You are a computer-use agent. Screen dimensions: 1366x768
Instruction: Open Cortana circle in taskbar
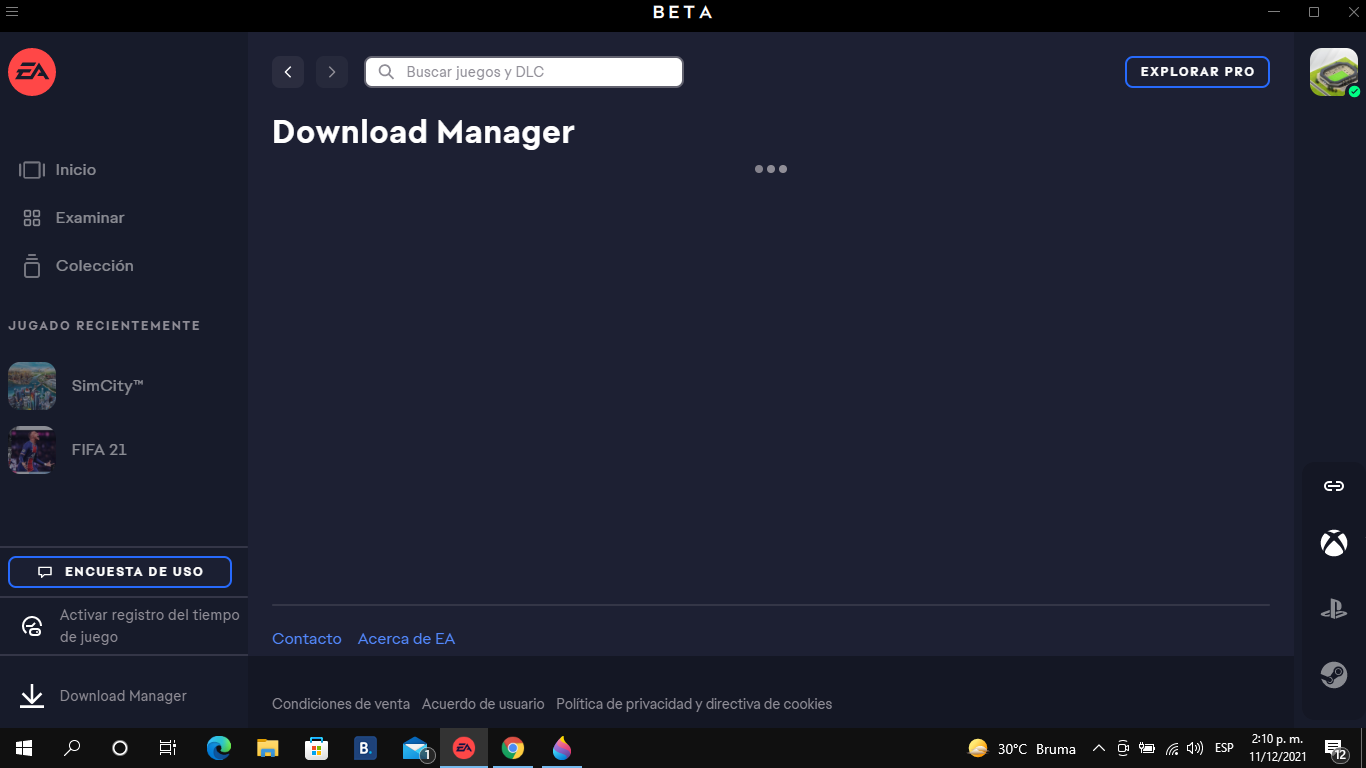tap(120, 748)
